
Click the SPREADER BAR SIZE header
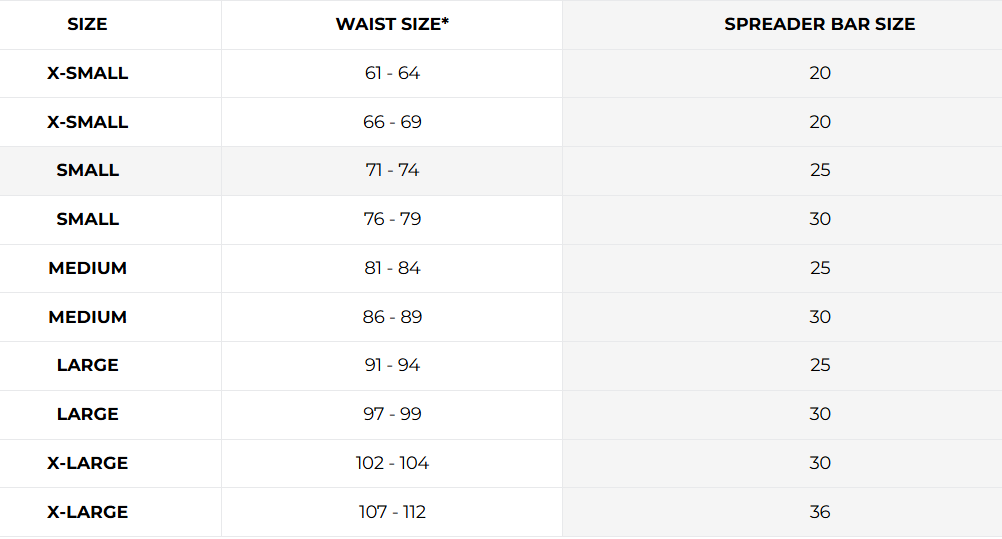819,24
